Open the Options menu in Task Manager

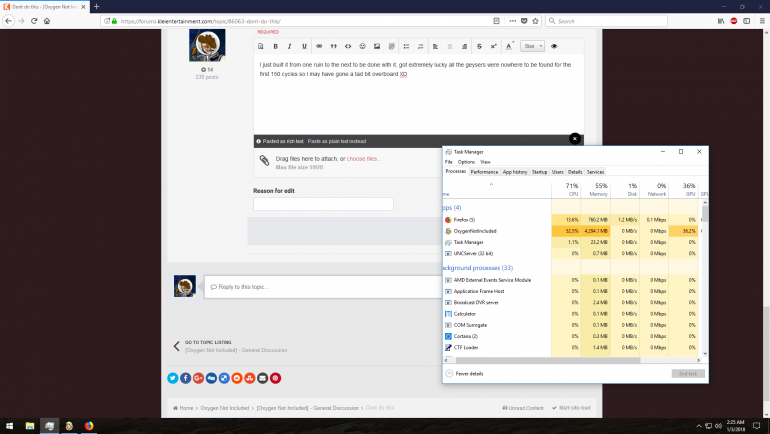466,161
